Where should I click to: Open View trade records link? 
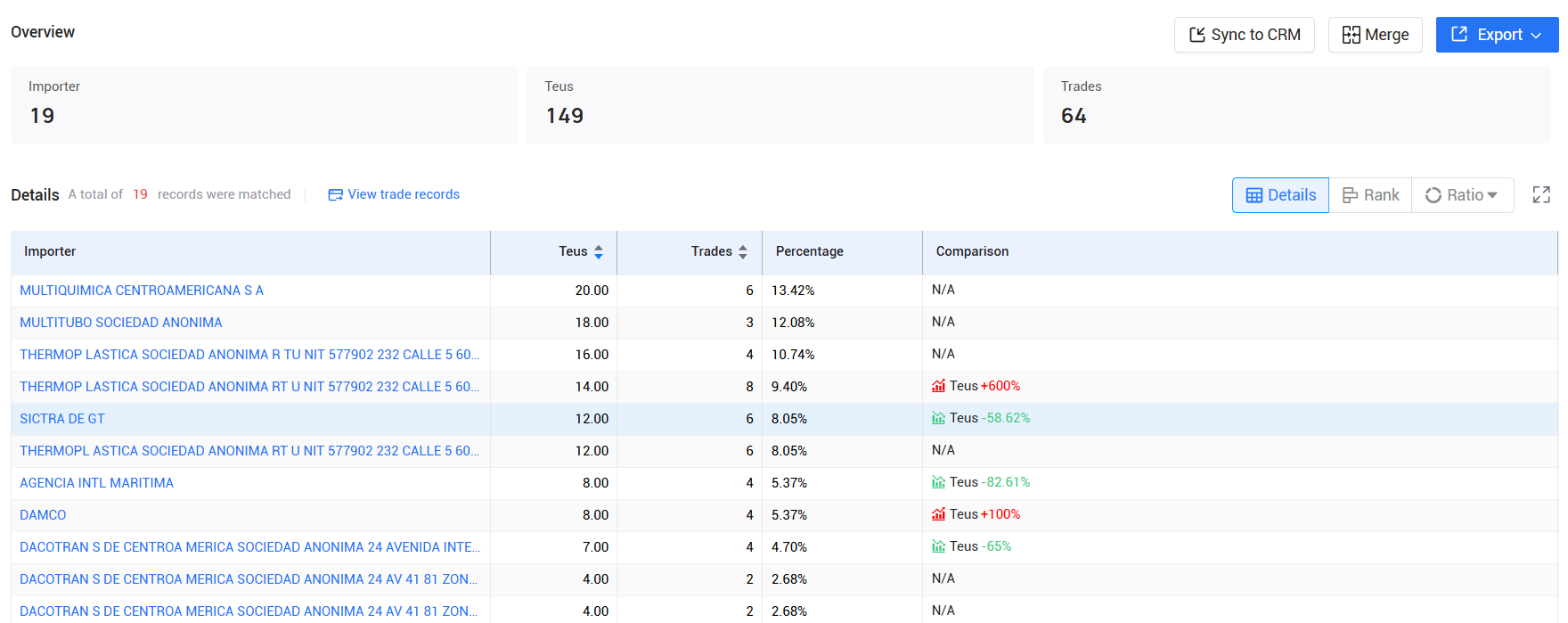tap(394, 194)
